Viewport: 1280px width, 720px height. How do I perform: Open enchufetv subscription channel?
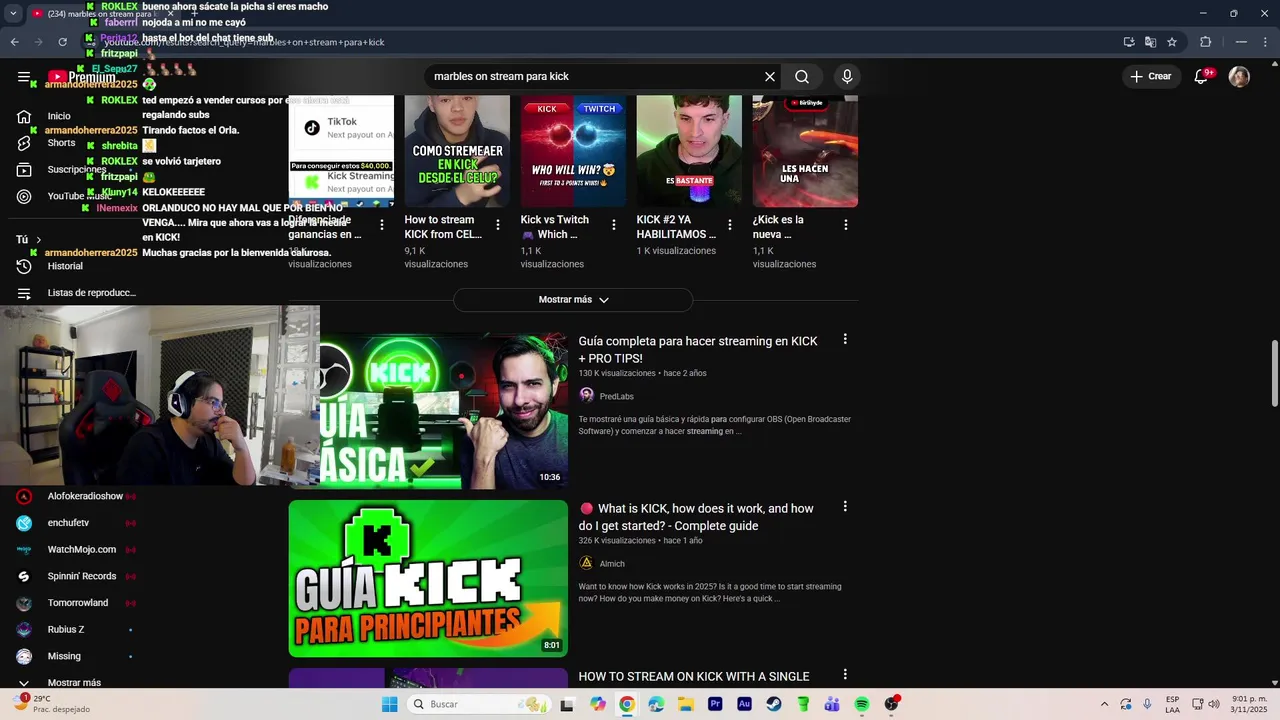click(x=68, y=523)
